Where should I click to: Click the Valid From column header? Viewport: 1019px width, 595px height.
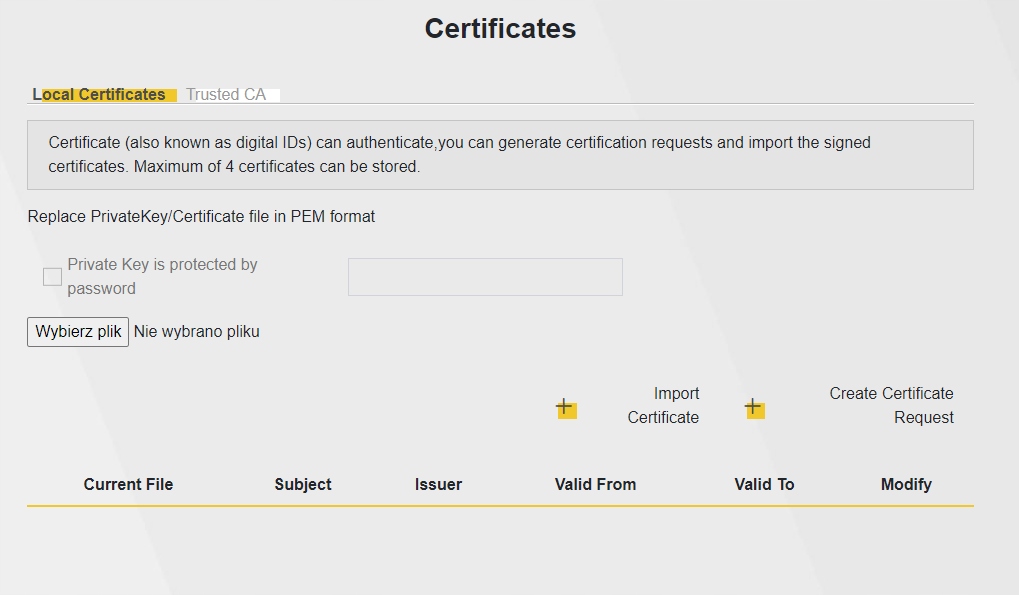click(595, 484)
